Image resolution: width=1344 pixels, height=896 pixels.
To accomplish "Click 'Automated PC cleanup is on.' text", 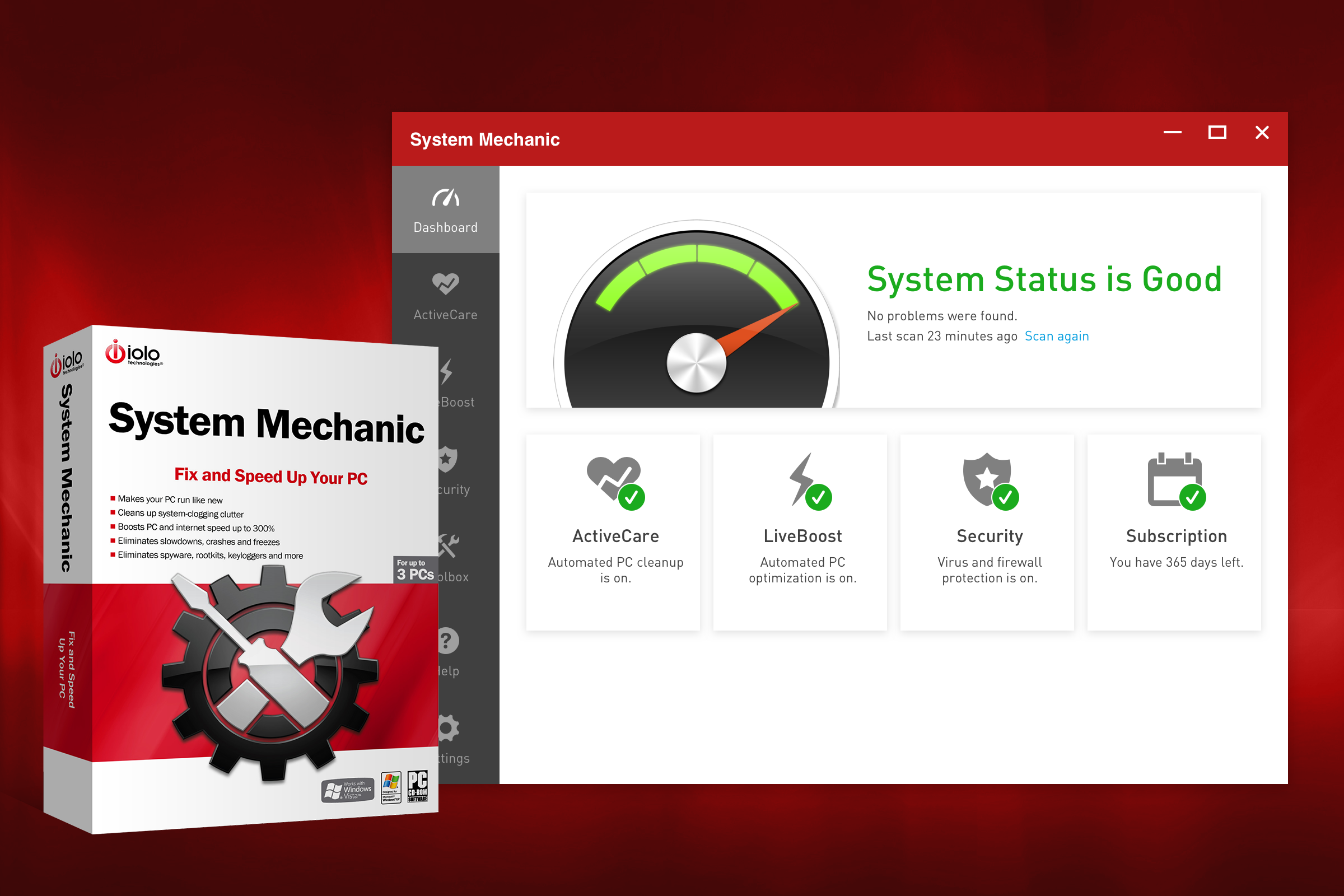I will 615,570.
